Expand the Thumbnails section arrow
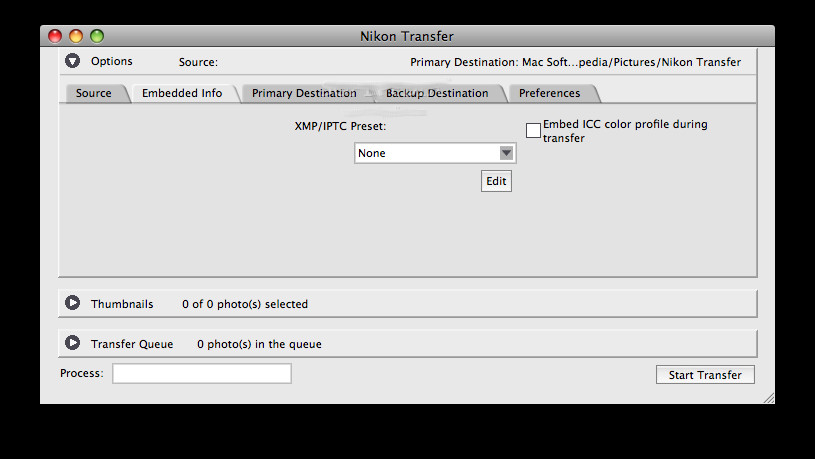815x459 pixels. pos(72,303)
